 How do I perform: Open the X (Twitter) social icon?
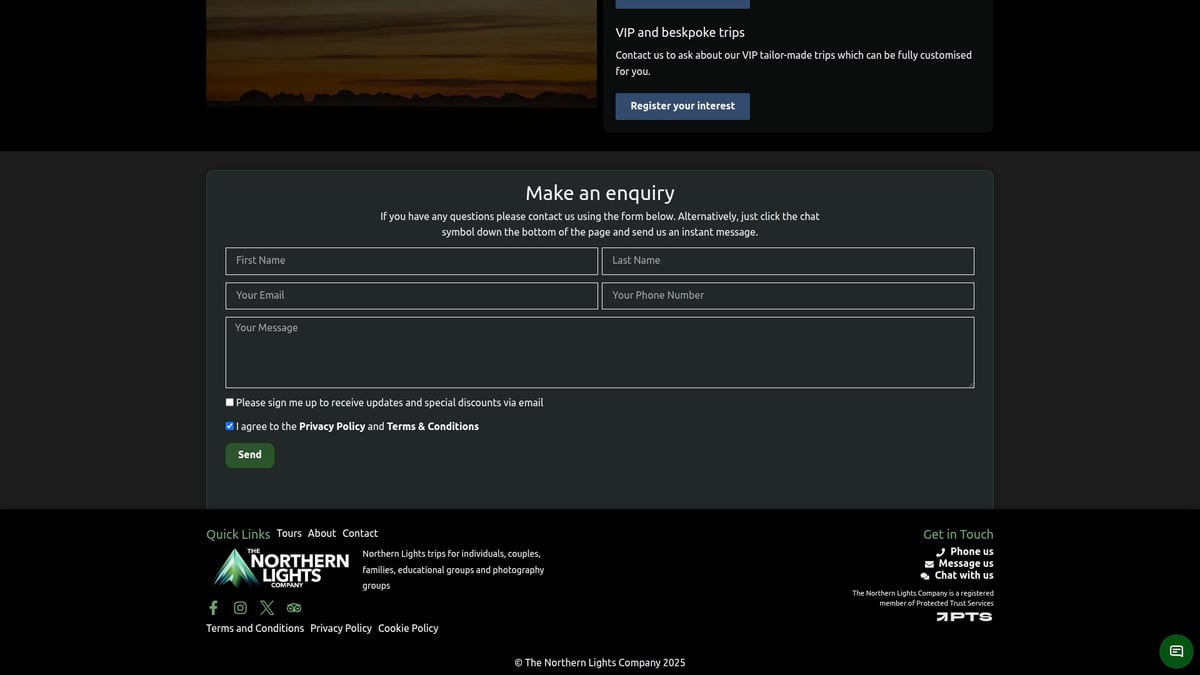[x=267, y=608]
